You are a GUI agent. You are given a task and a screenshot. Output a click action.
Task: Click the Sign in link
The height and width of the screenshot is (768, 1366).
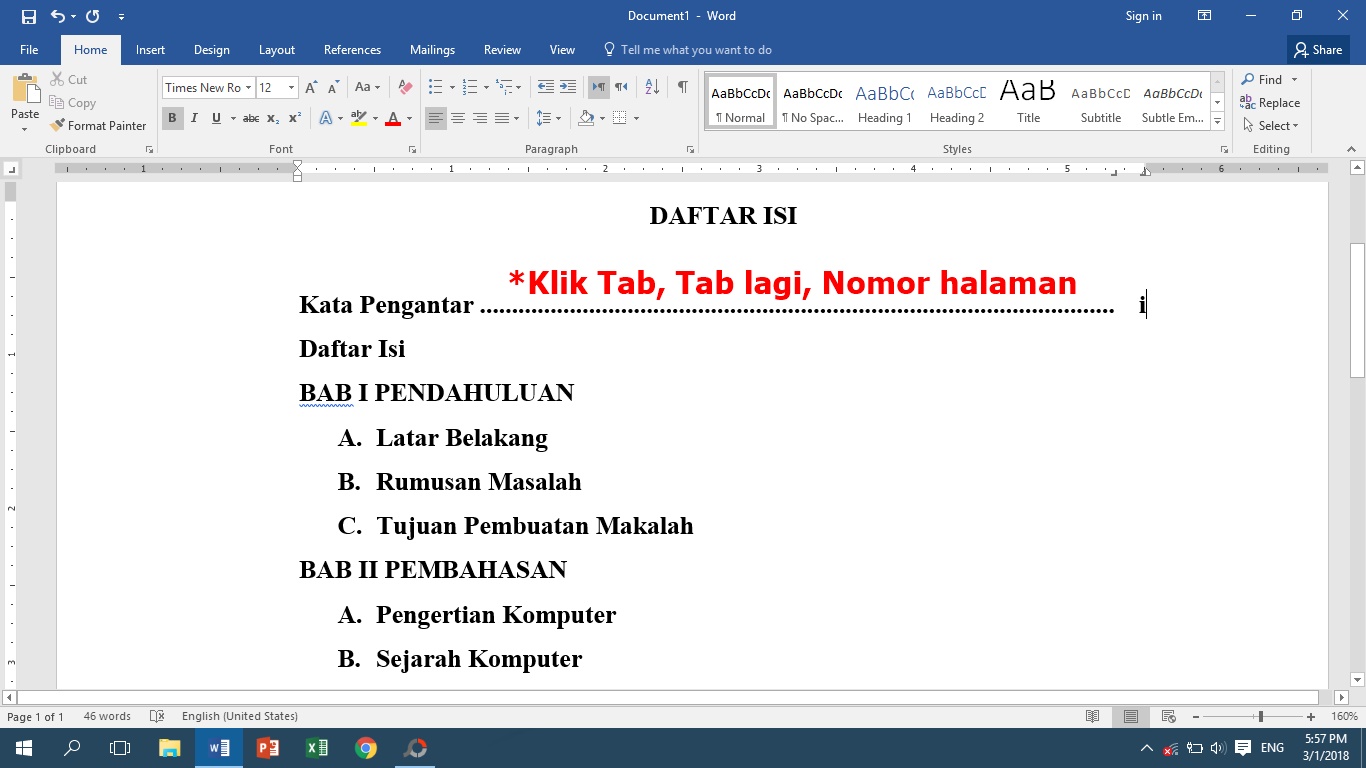tap(1143, 16)
